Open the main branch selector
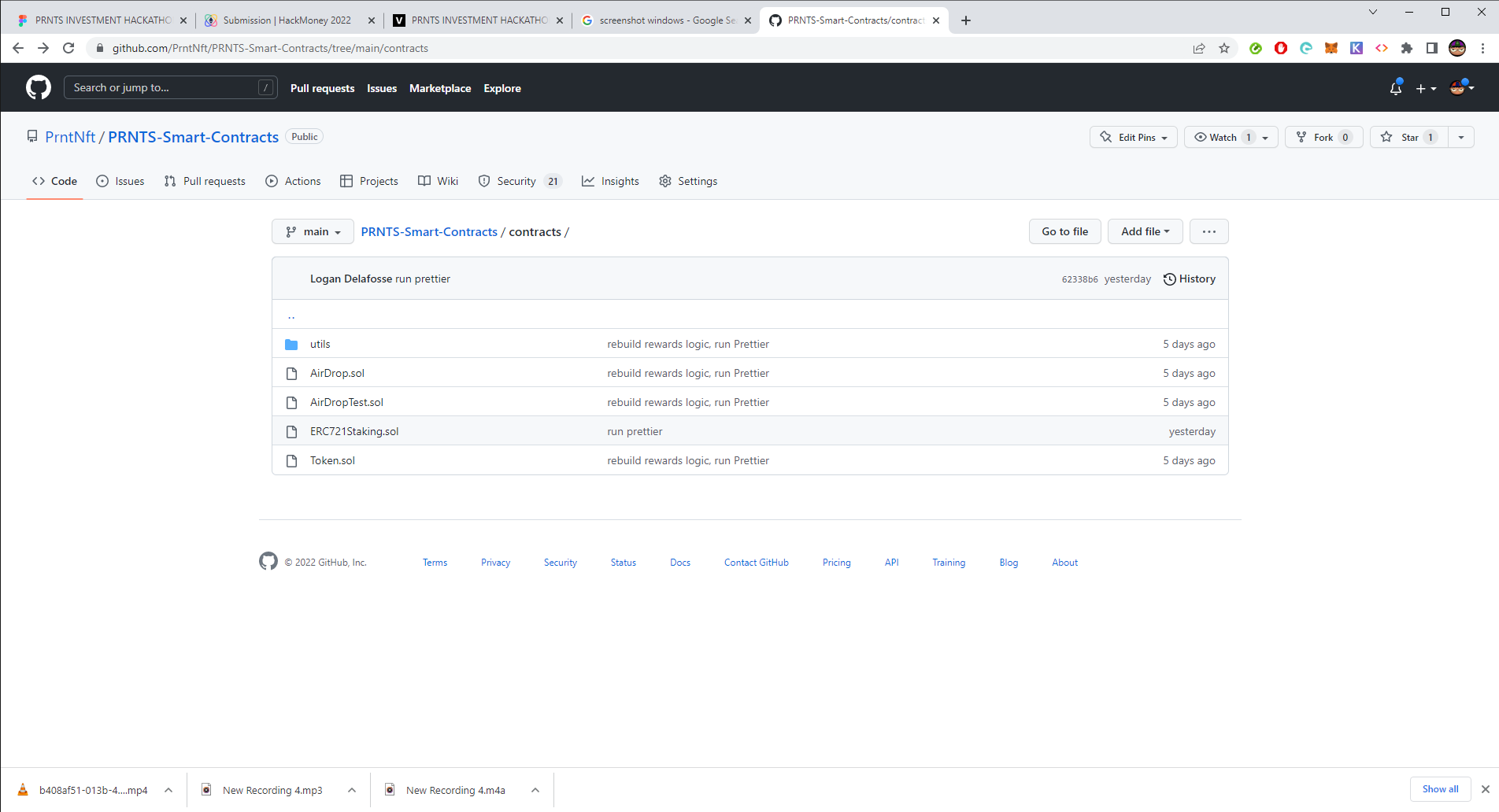The height and width of the screenshot is (812, 1499). (313, 231)
